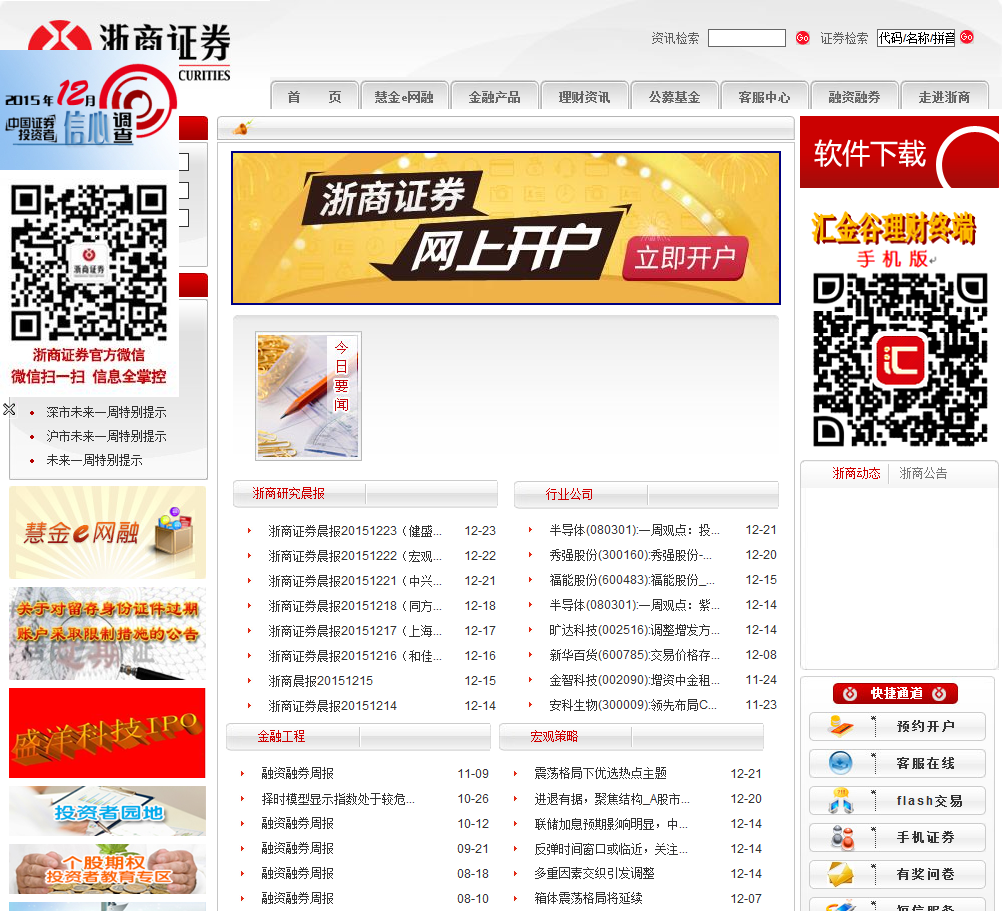Click the 手机证券 quick-channel icon
Screen dimensions: 1002x911
[x=842, y=838]
